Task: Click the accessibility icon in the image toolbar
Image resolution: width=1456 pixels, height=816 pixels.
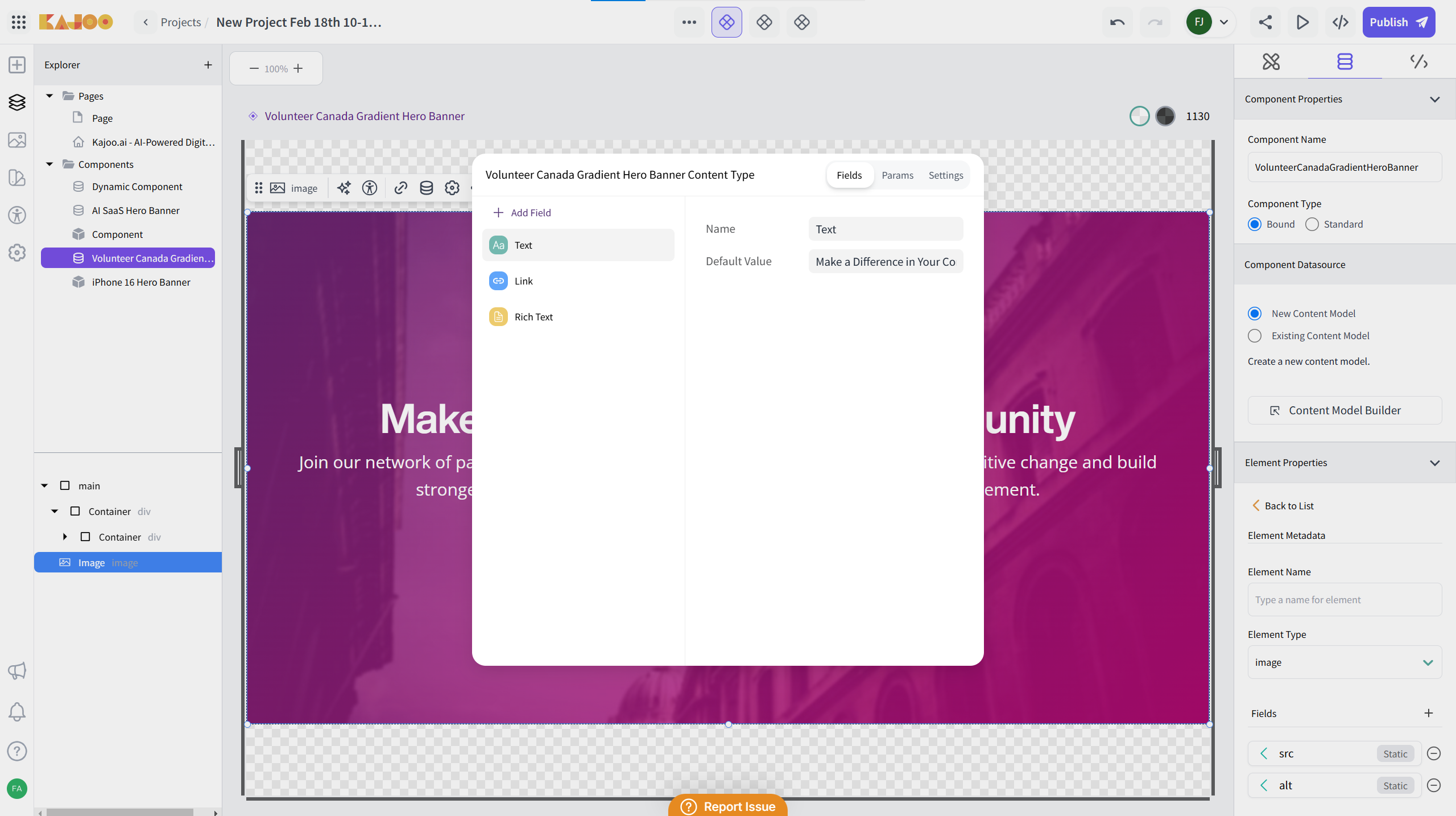Action: [x=370, y=188]
